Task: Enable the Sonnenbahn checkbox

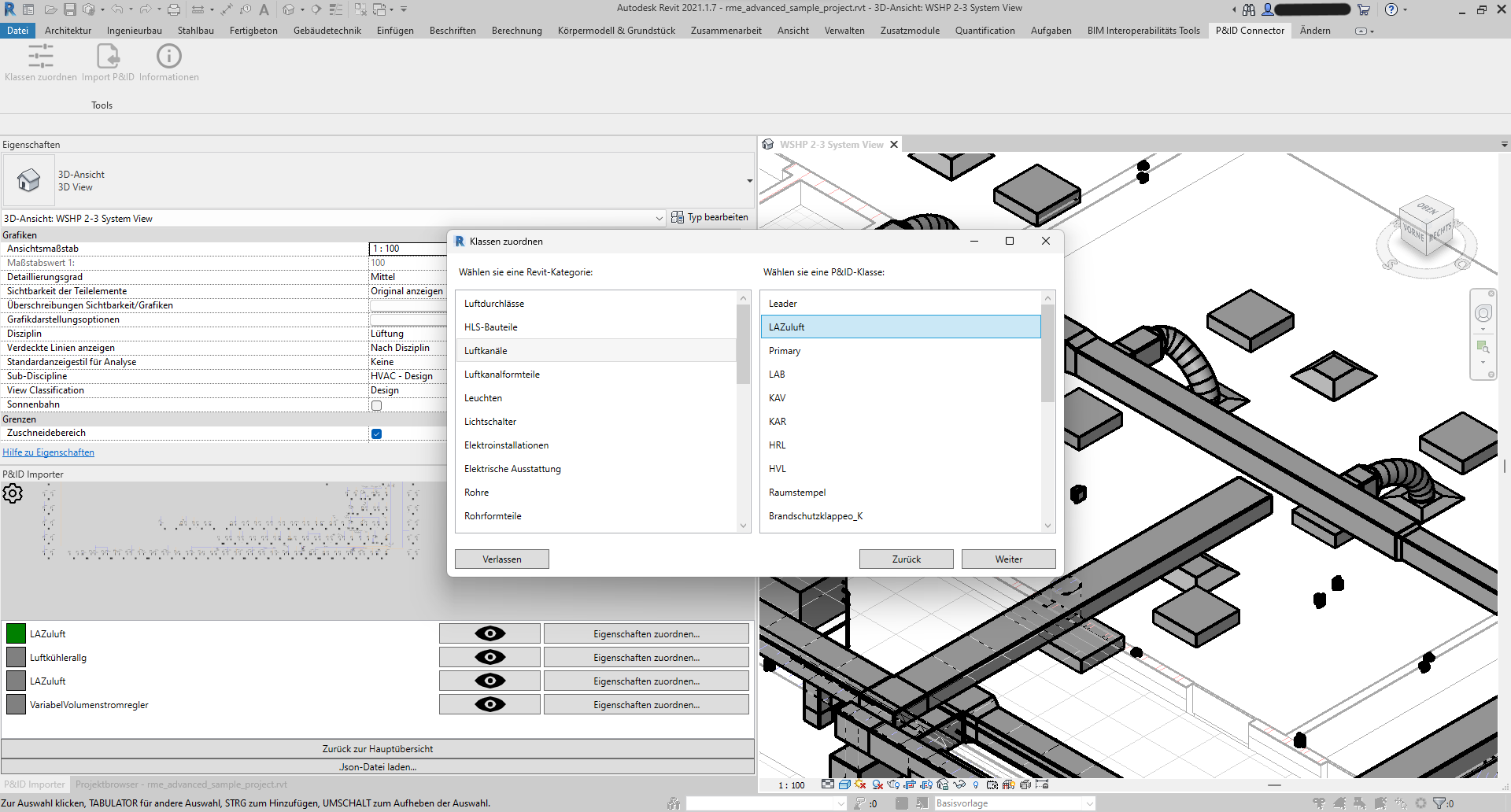Action: (376, 404)
